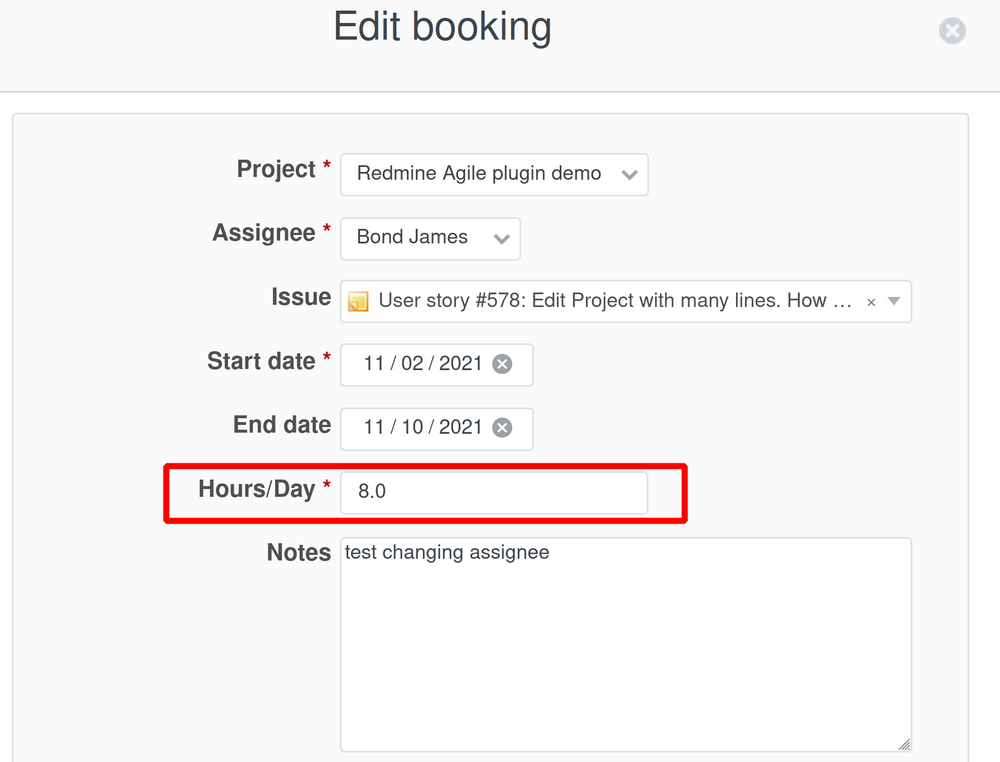The image size is (1000, 762).
Task: Click the Notes field label
Action: (x=298, y=553)
